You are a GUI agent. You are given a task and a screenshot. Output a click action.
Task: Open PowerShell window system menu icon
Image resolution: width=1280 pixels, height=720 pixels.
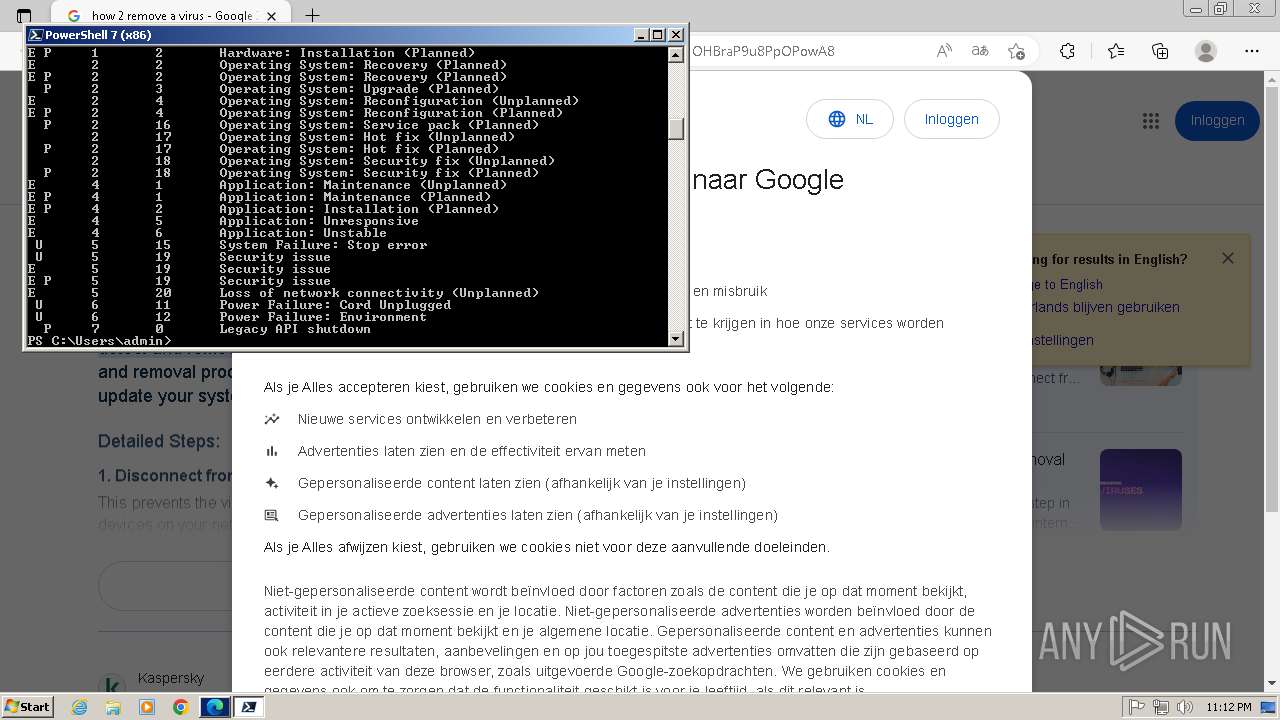35,35
